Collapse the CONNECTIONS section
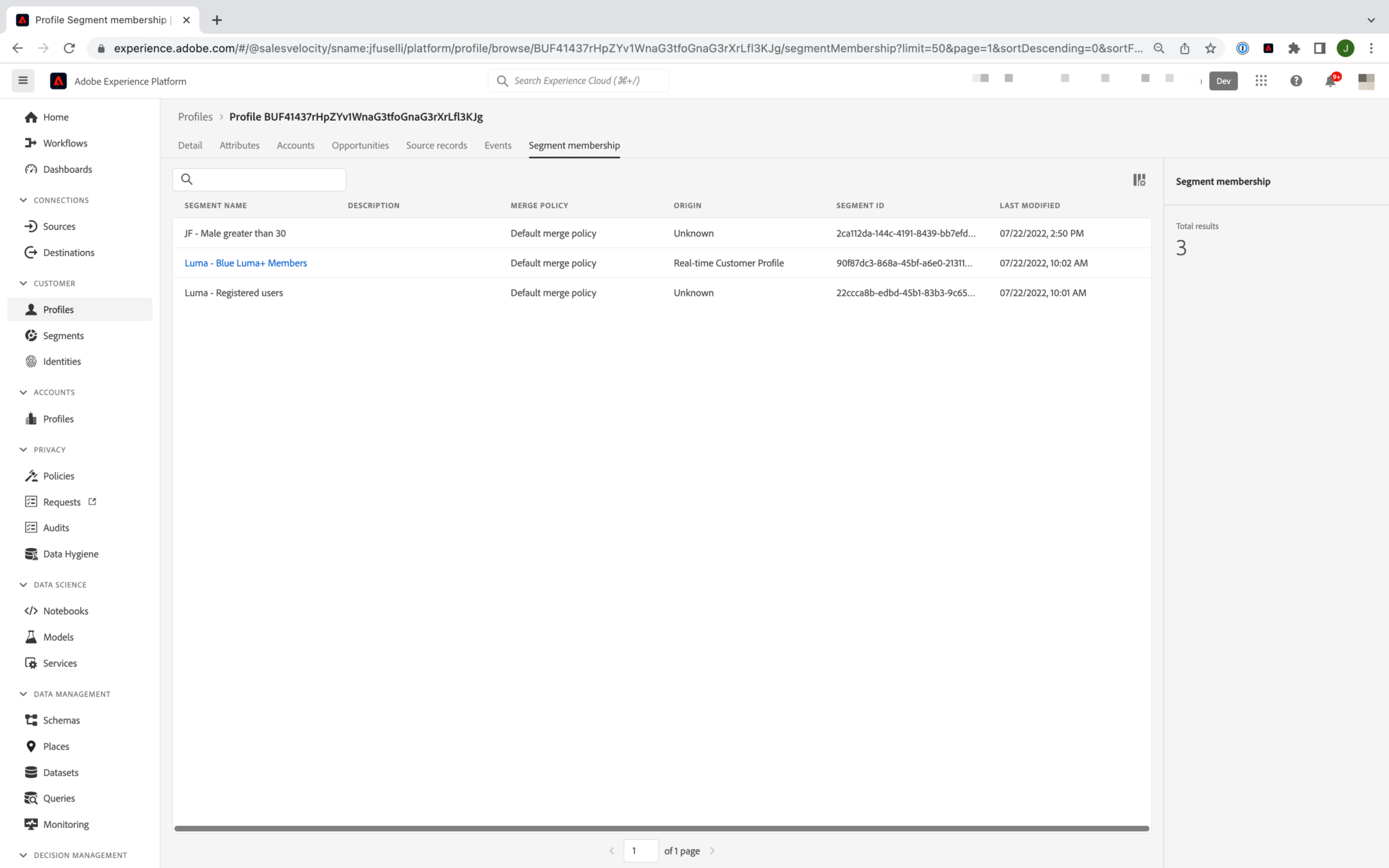1389x868 pixels. 24,199
